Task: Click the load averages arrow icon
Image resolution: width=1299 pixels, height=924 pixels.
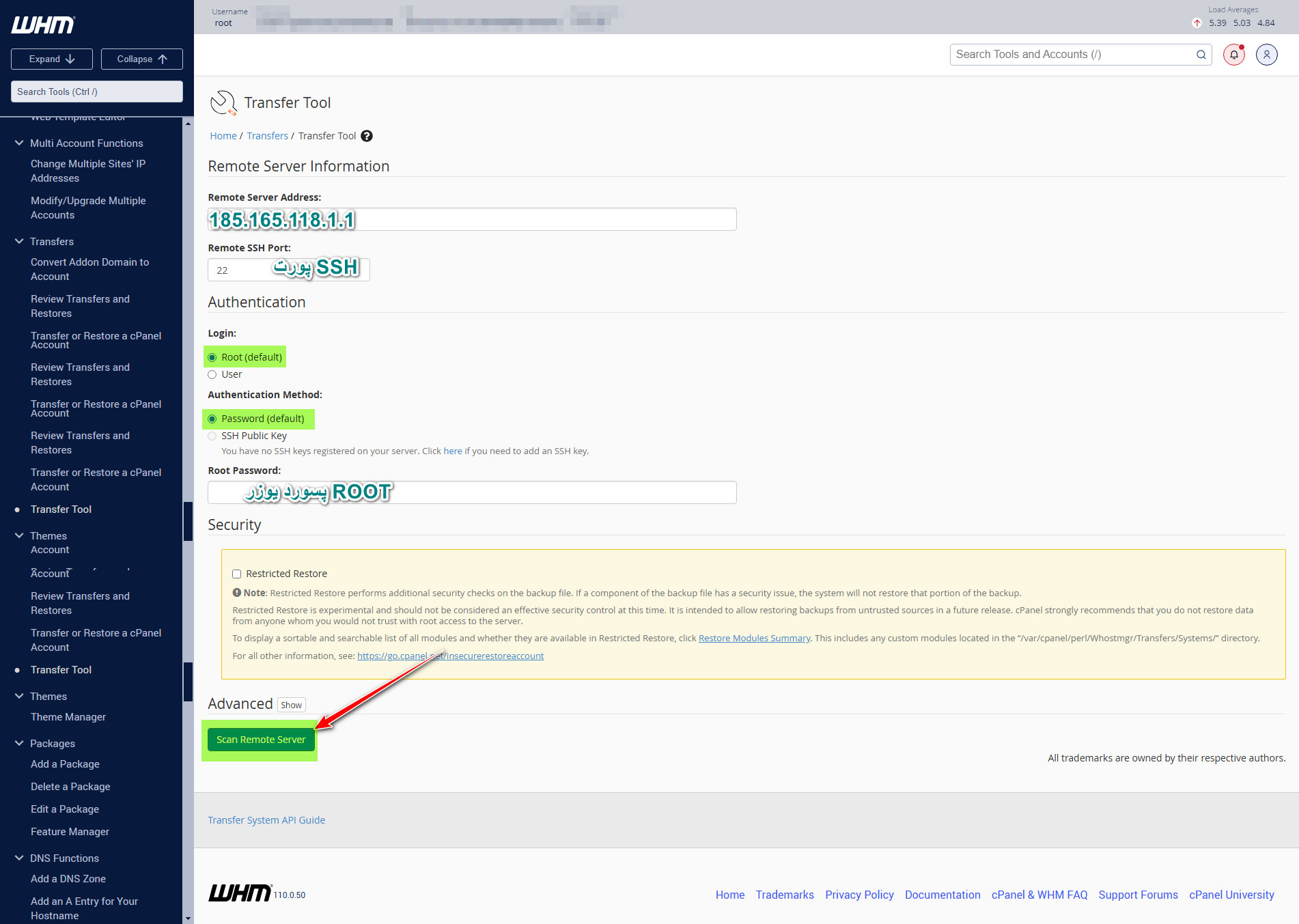Action: [1197, 23]
